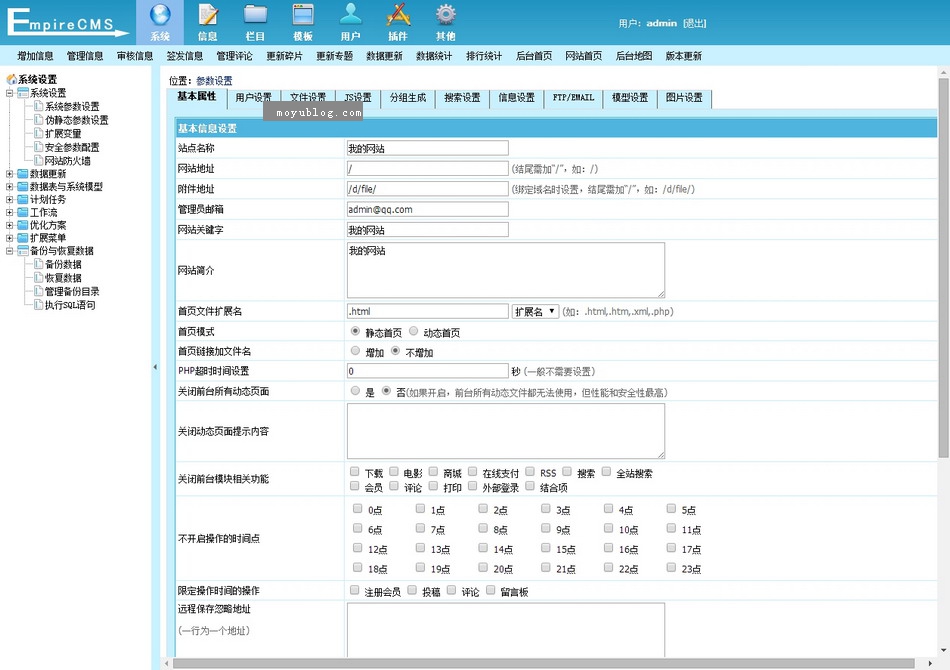Click the 参数设置 breadcrumb link

point(214,81)
